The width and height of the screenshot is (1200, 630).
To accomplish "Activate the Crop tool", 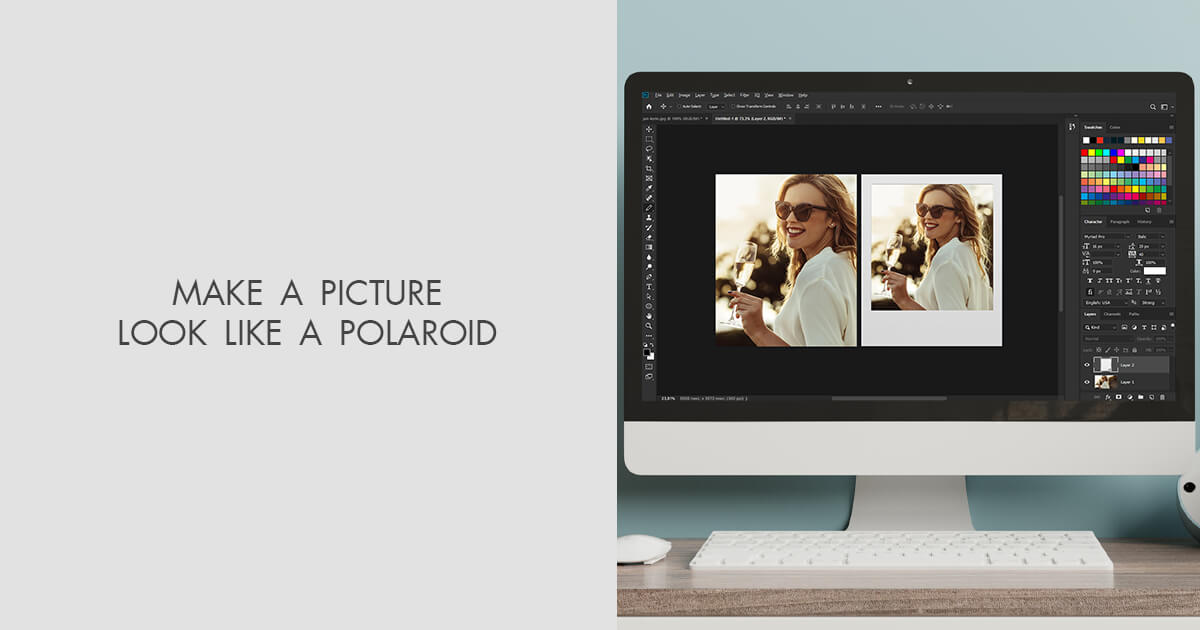I will click(x=647, y=168).
